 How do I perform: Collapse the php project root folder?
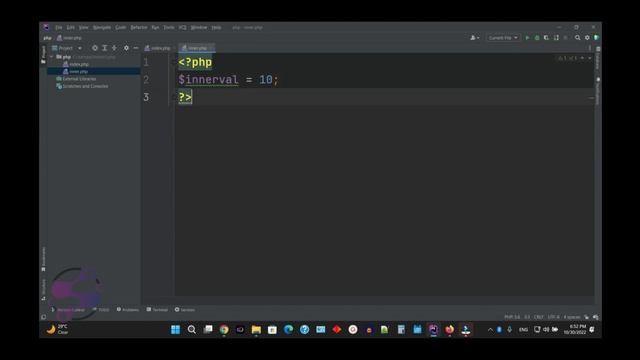(51, 57)
